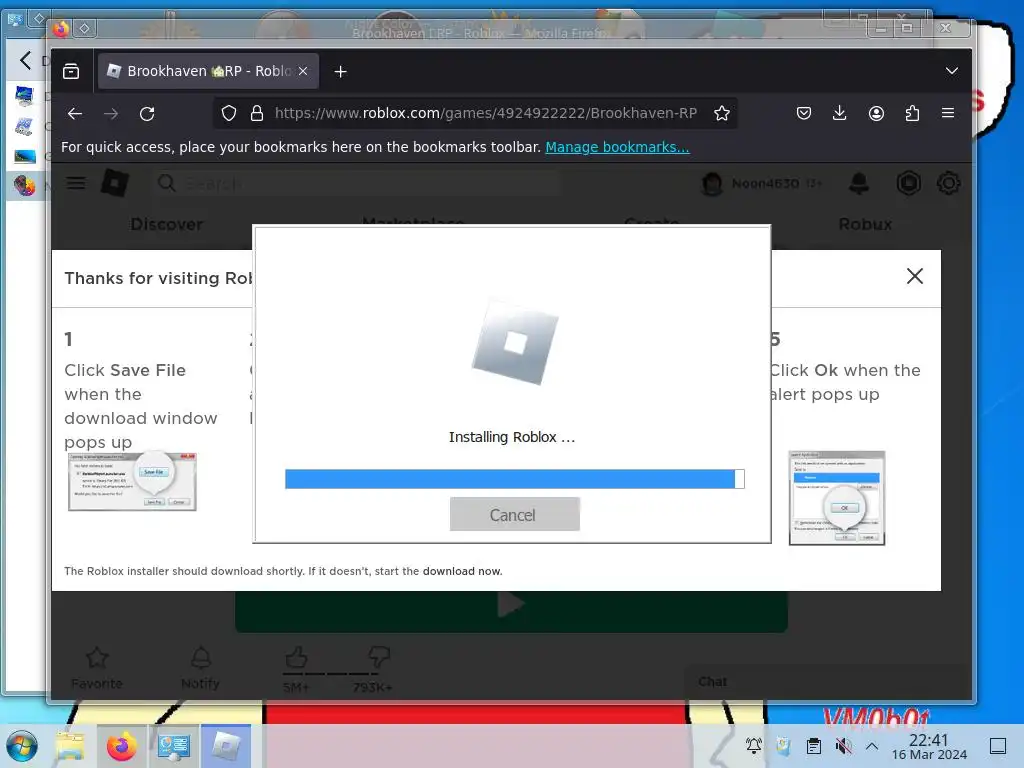Expand the list all tabs dropdown
The height and width of the screenshot is (768, 1024).
pos(952,71)
